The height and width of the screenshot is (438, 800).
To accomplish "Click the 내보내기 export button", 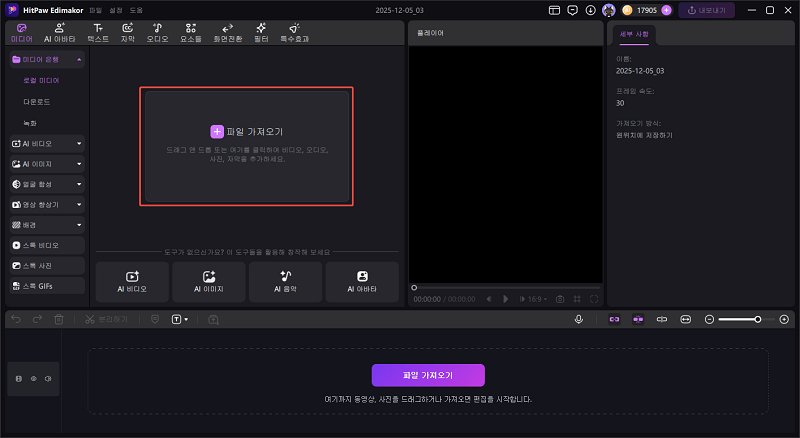I will coord(707,10).
